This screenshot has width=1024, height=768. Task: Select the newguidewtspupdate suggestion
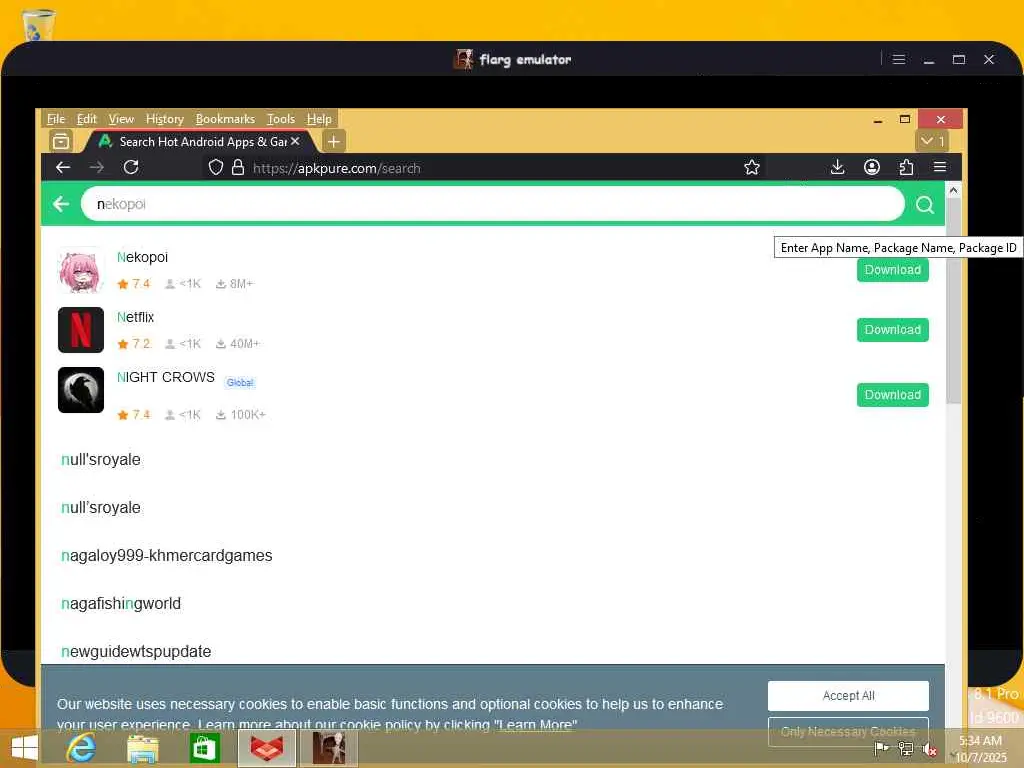(x=136, y=652)
